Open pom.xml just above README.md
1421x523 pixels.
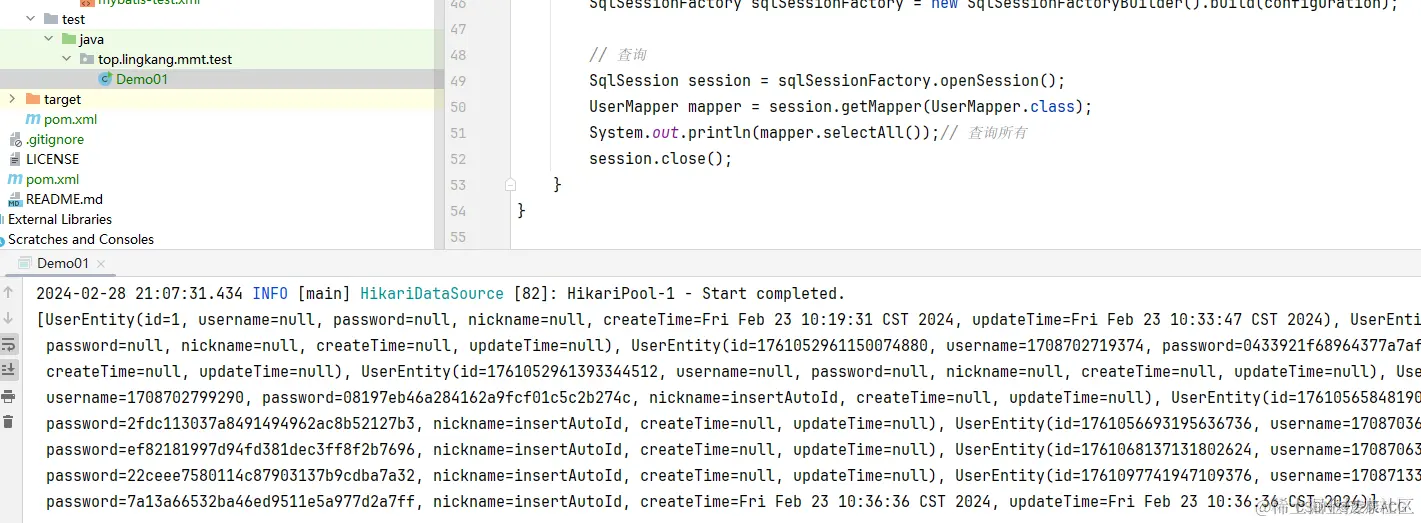[x=52, y=179]
